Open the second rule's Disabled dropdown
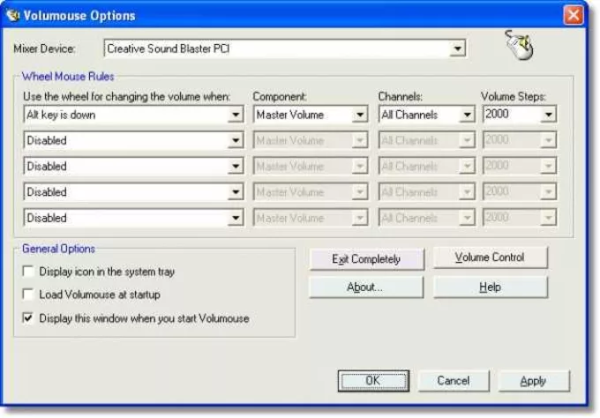The width and height of the screenshot is (600, 418). click(x=134, y=140)
